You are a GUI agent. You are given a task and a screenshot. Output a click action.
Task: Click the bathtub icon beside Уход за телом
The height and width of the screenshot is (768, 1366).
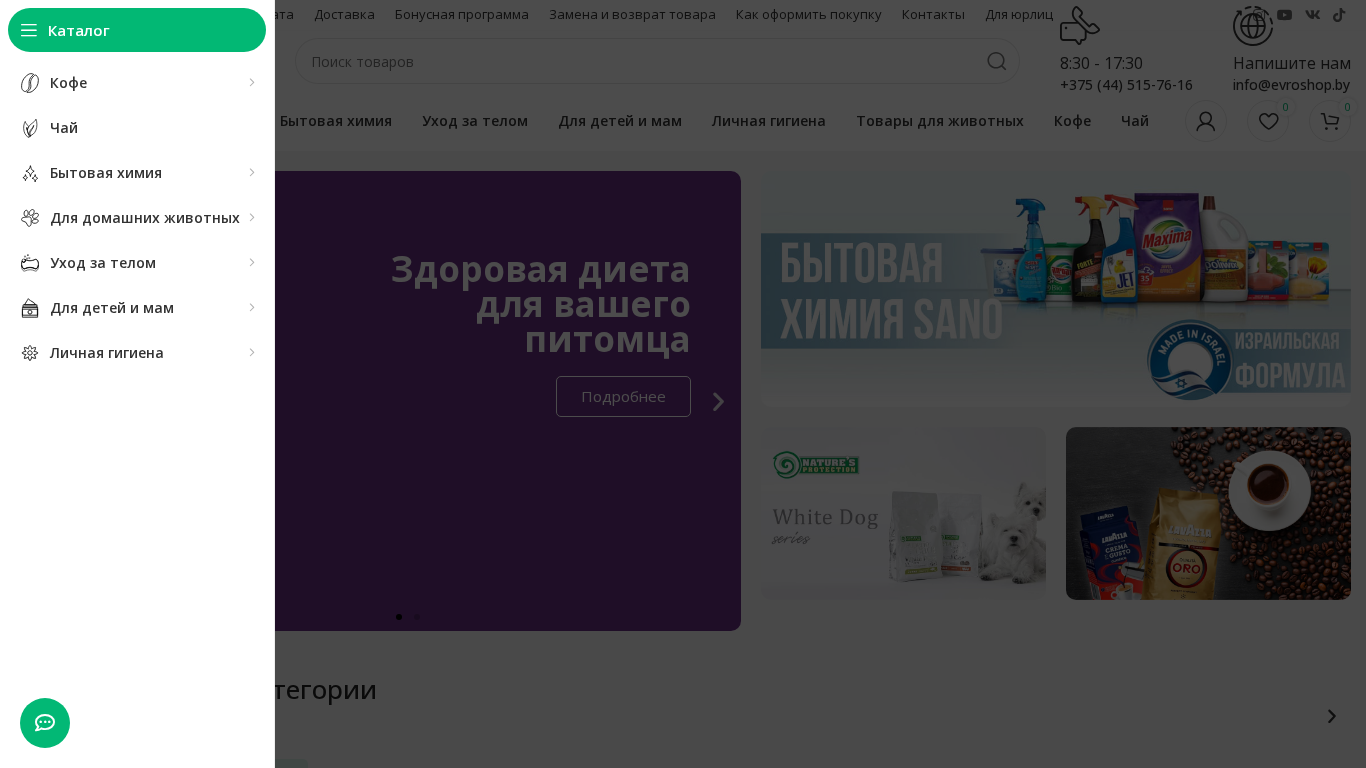(30, 263)
